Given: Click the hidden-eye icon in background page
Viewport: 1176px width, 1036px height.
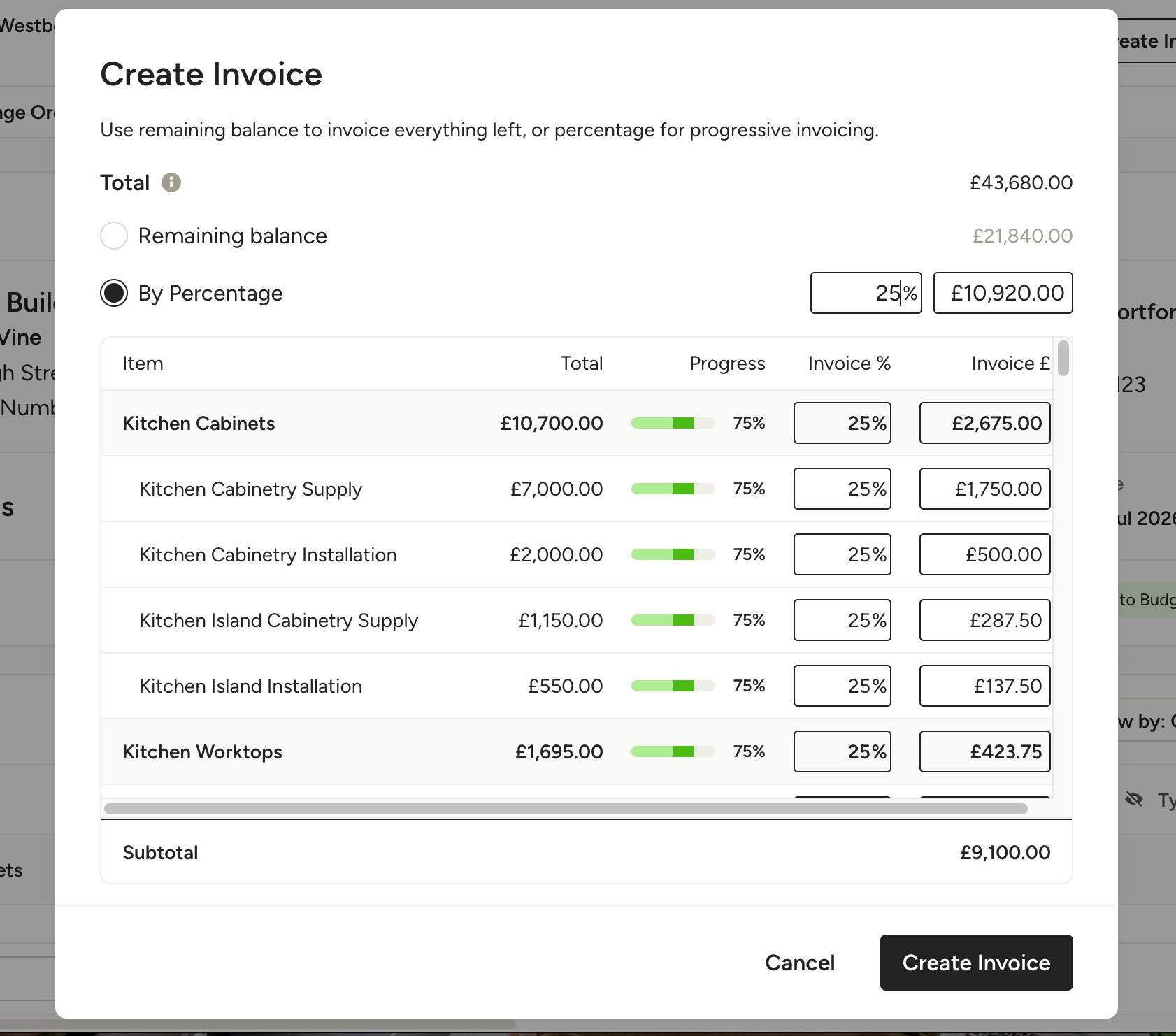Looking at the screenshot, I should click(x=1134, y=799).
